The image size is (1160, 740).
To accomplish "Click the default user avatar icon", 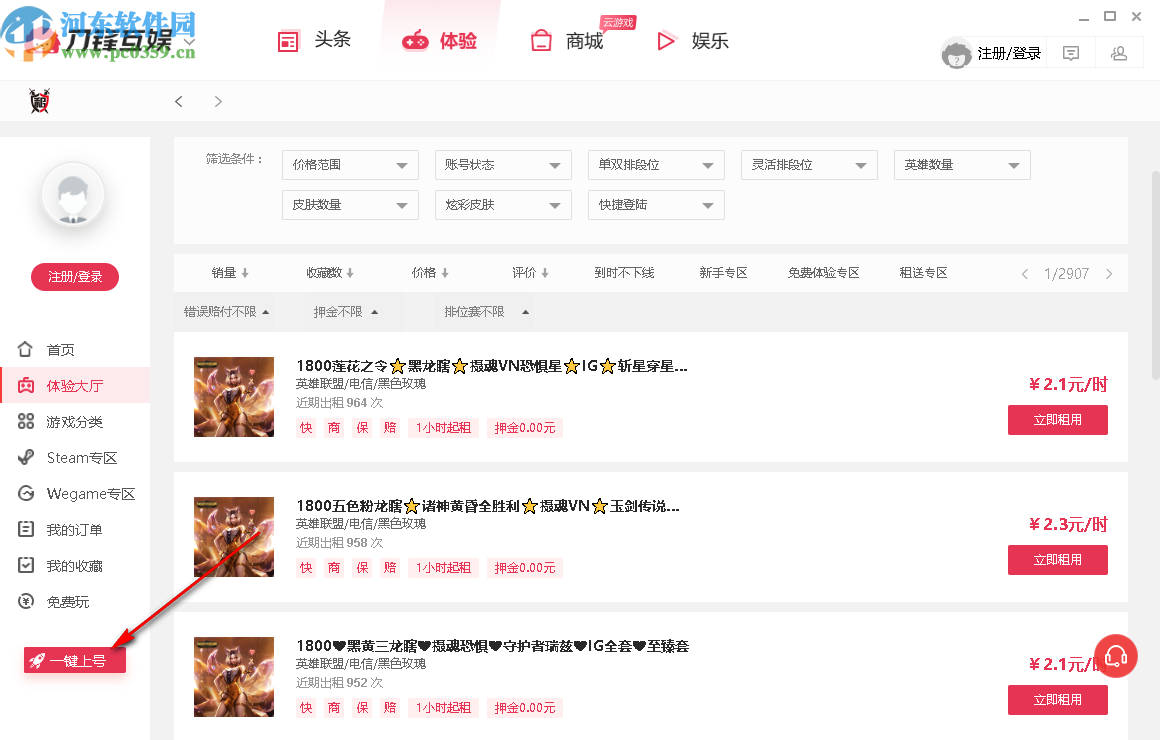I will click(956, 53).
